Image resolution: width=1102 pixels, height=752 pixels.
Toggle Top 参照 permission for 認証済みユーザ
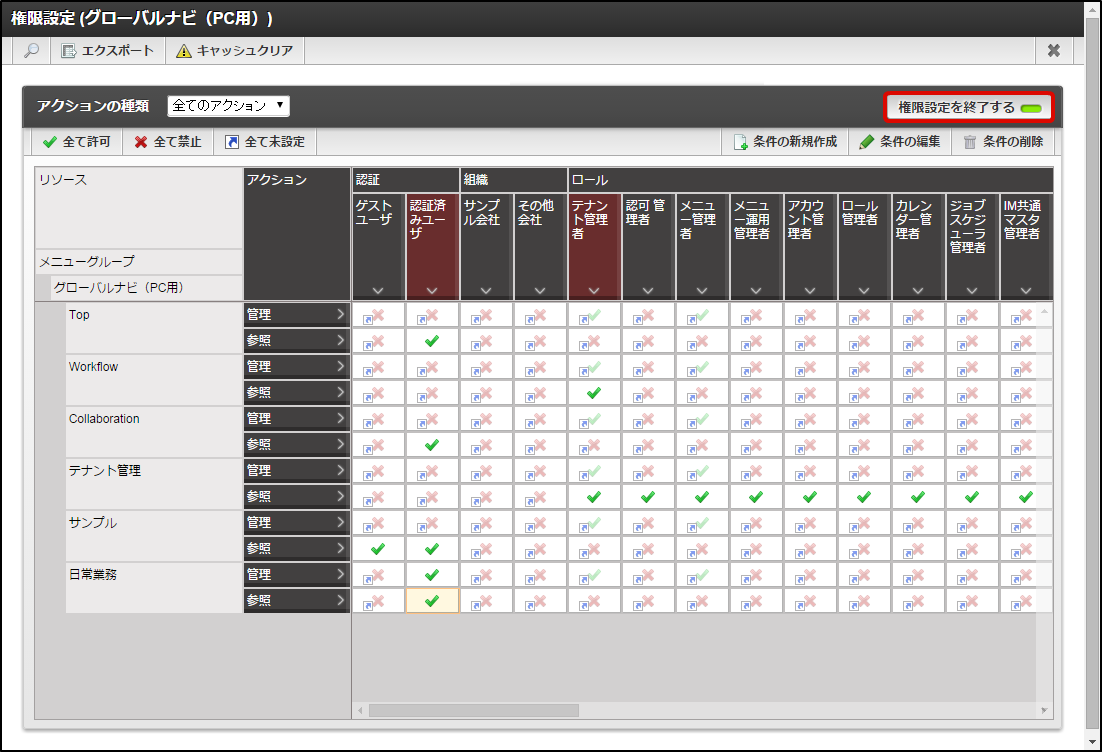coord(432,341)
